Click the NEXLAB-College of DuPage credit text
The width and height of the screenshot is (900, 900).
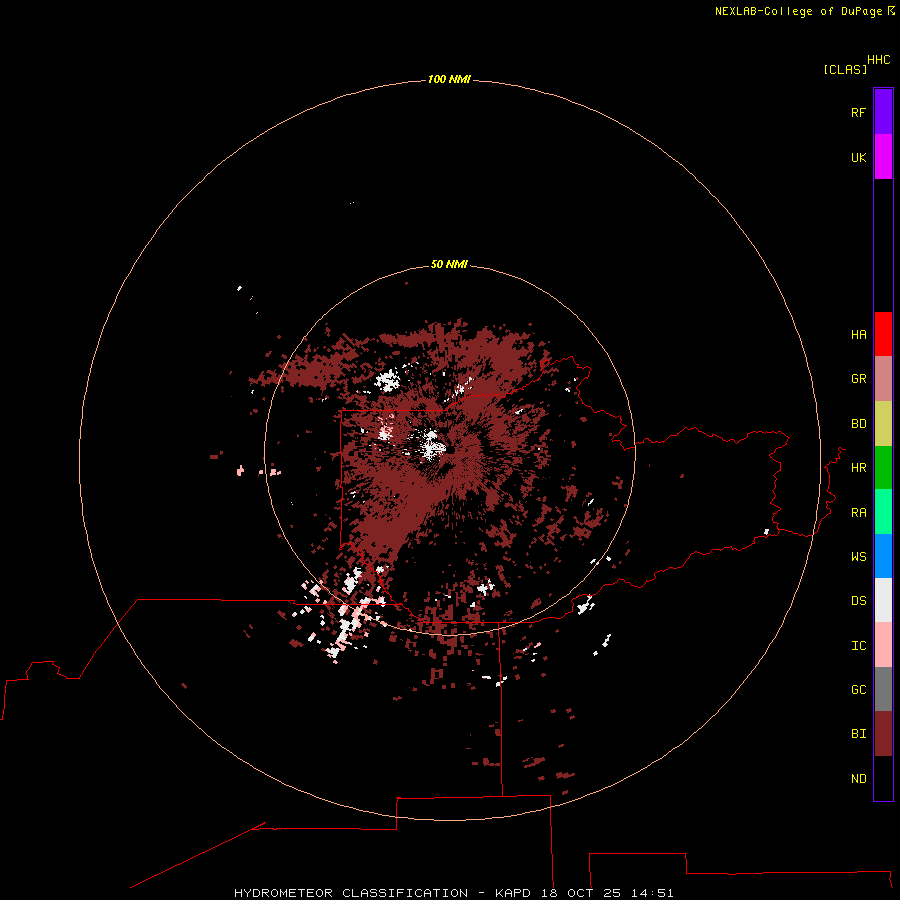pos(798,11)
